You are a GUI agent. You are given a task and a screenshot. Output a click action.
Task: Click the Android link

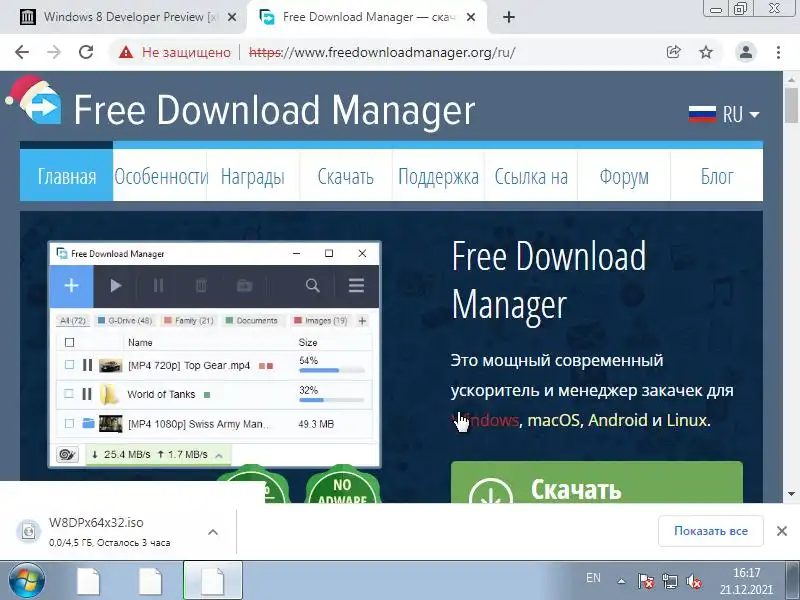(617, 420)
